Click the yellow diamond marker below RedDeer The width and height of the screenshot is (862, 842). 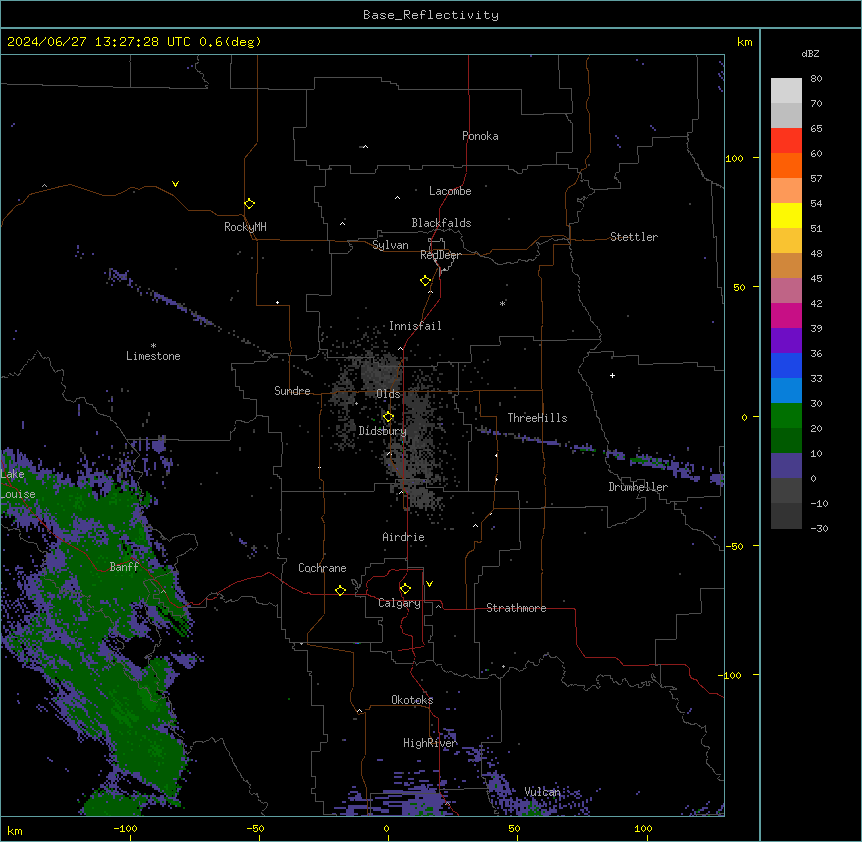425,281
